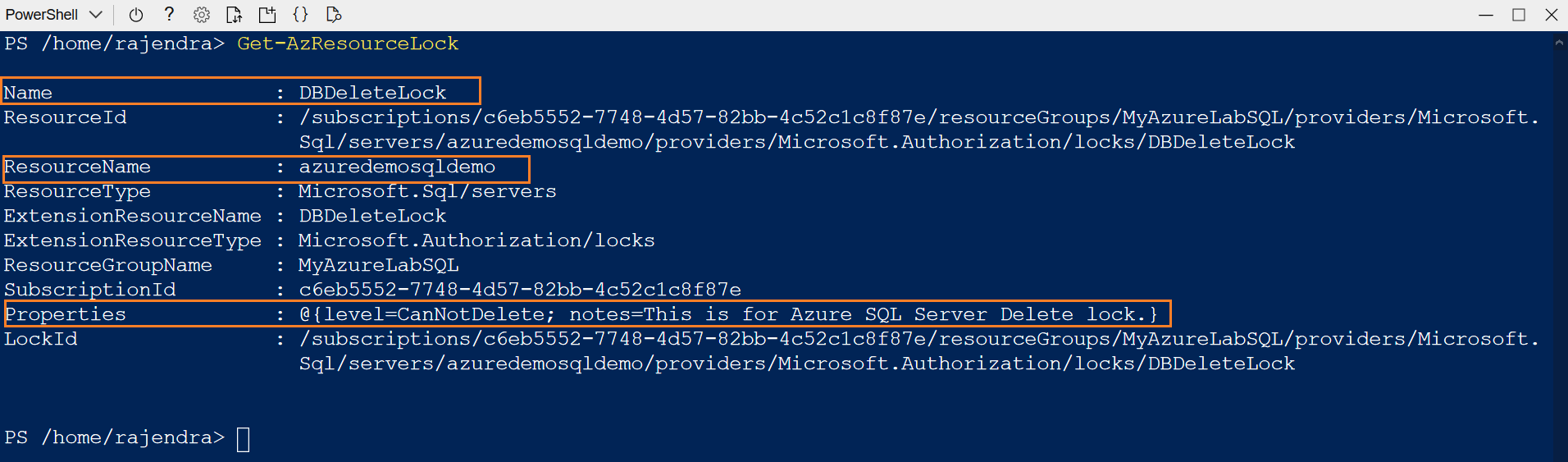Click the DBDeleteLock value beside Name
1568x462 pixels.
372,93
